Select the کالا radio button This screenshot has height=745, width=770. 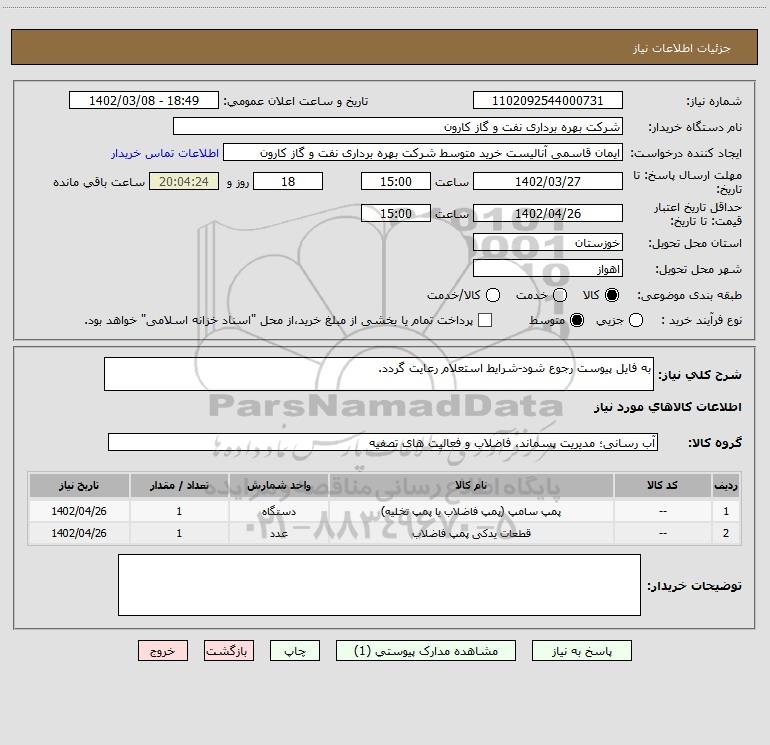click(x=612, y=295)
